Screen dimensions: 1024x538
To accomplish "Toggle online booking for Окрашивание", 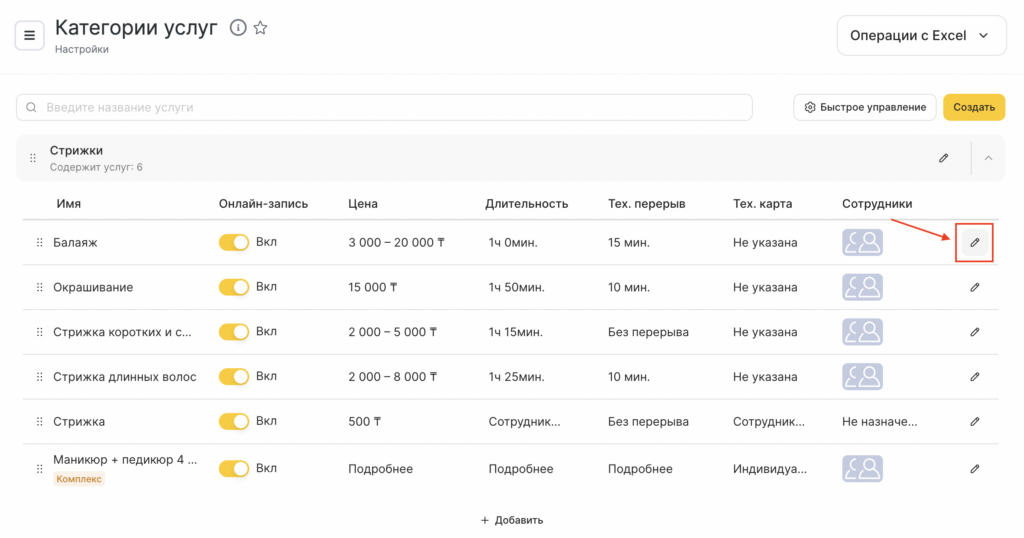I will pos(234,287).
